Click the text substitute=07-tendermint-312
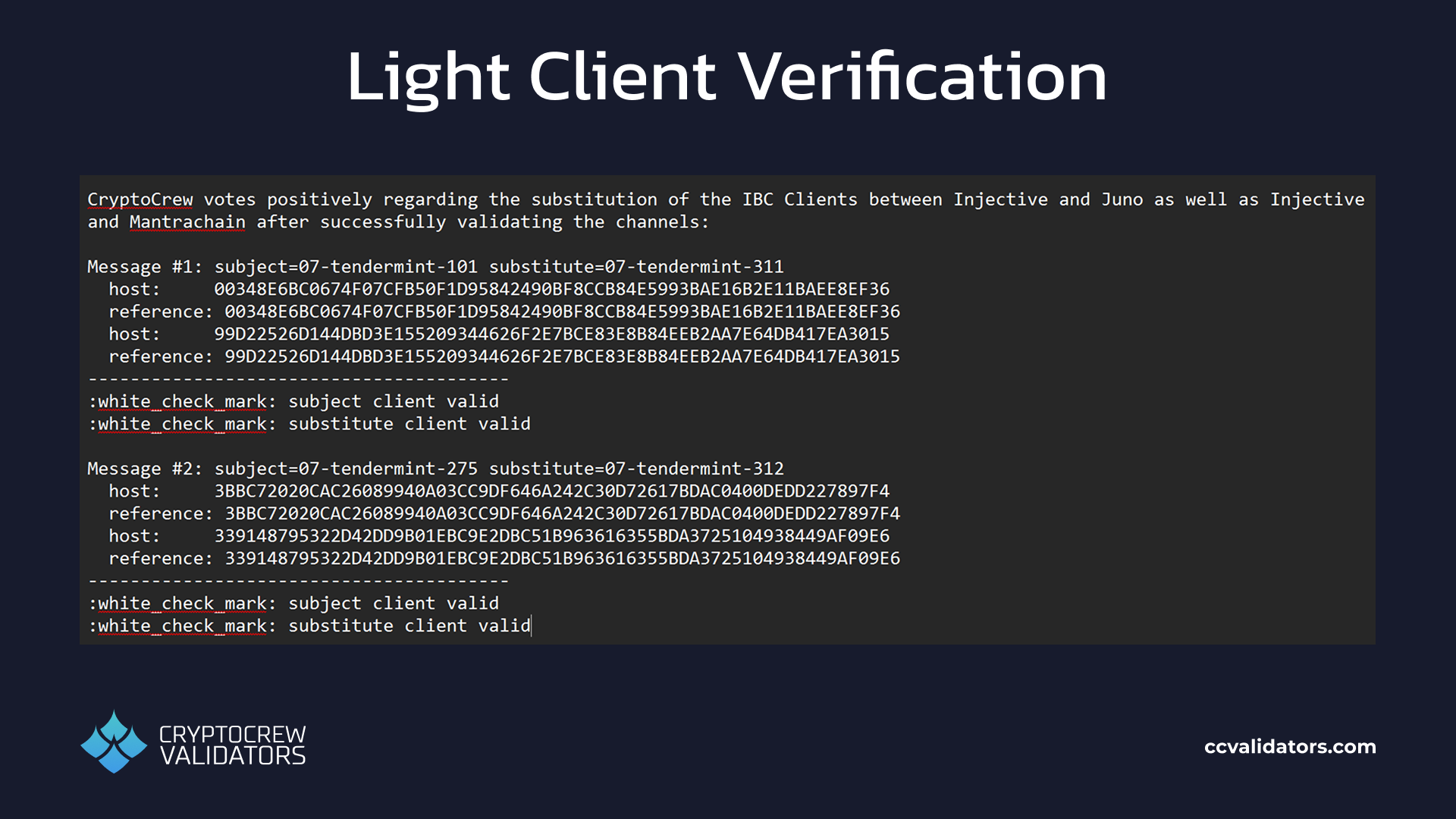This screenshot has height=819, width=1456. coord(636,469)
